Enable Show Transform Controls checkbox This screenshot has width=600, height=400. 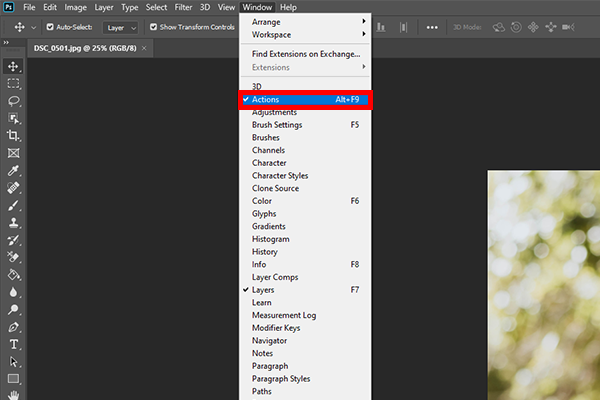(x=152, y=28)
